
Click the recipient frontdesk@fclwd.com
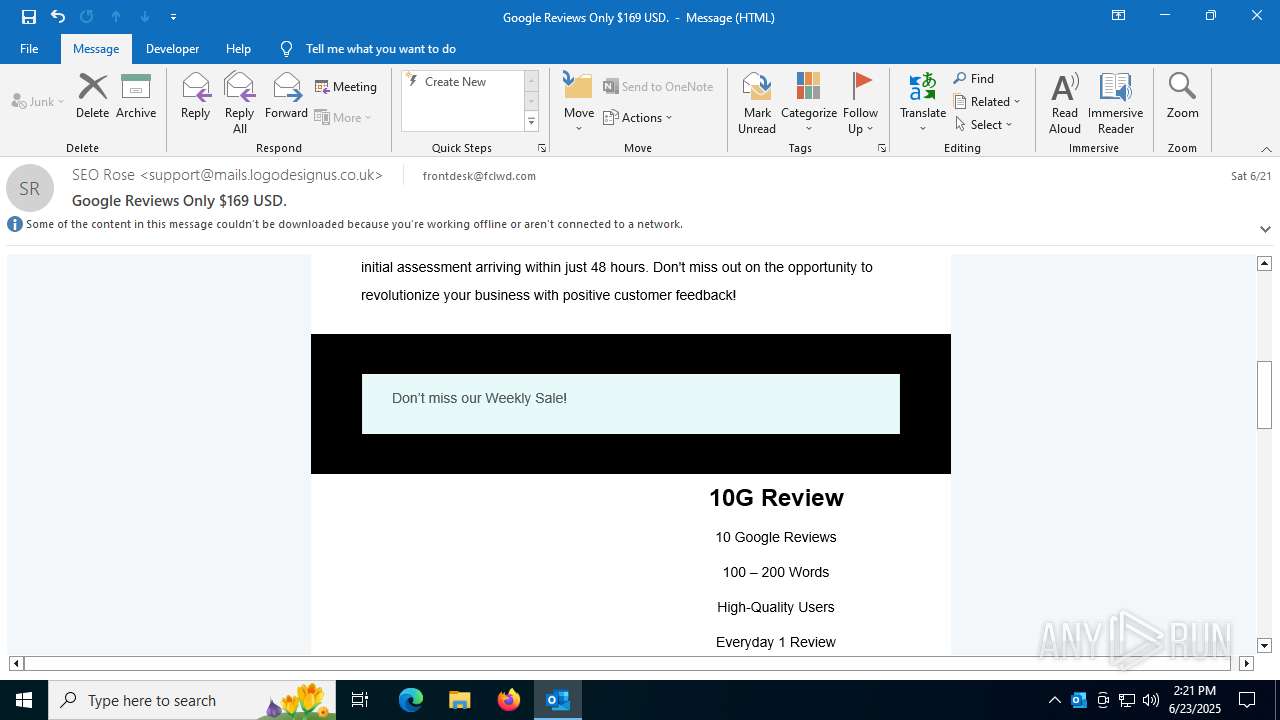pos(479,176)
